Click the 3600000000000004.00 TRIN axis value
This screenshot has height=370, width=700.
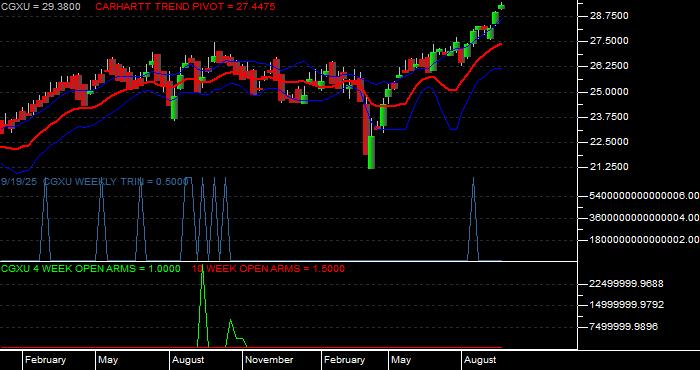click(x=644, y=218)
